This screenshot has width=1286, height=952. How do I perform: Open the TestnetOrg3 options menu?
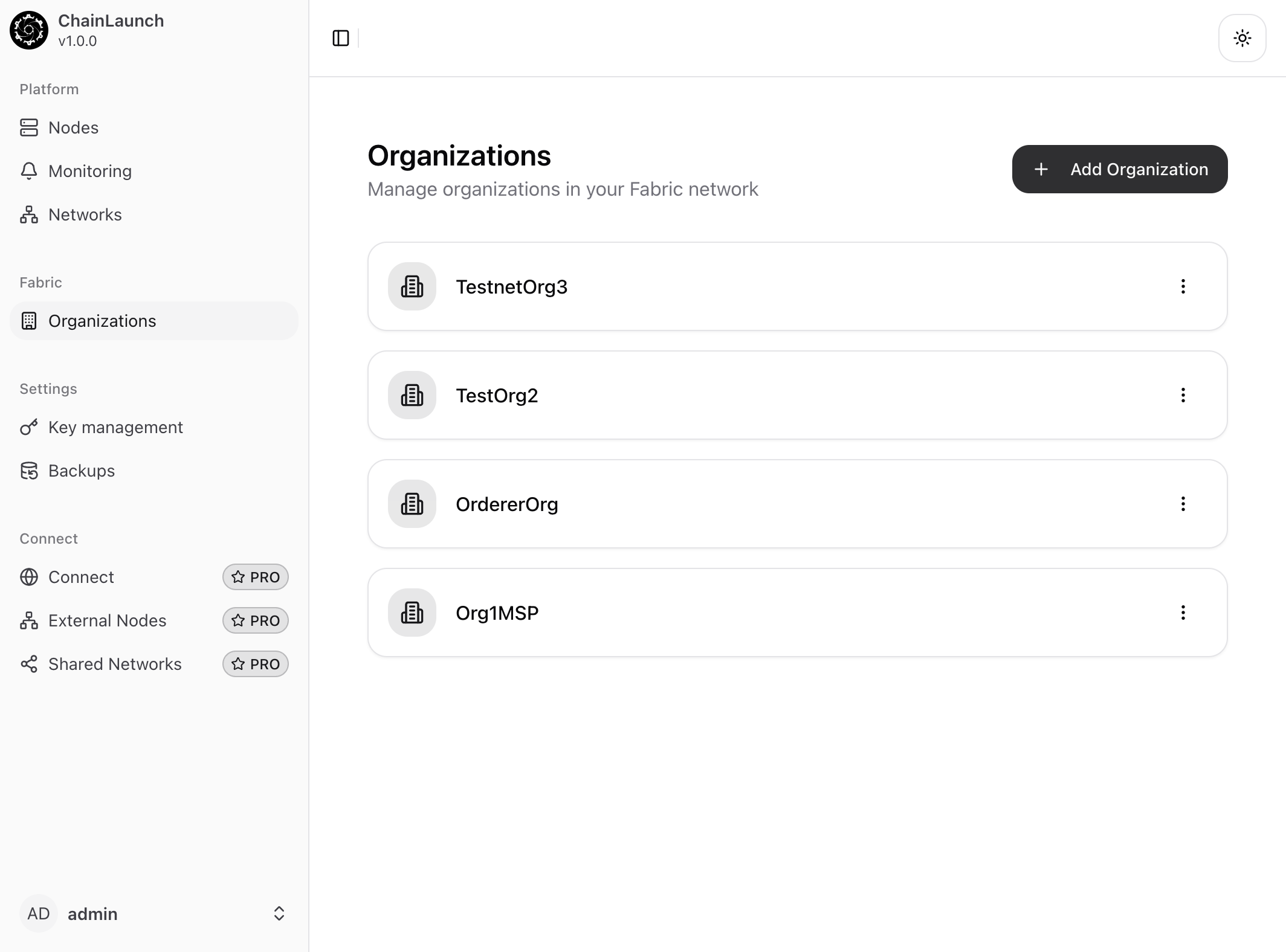[x=1183, y=286]
